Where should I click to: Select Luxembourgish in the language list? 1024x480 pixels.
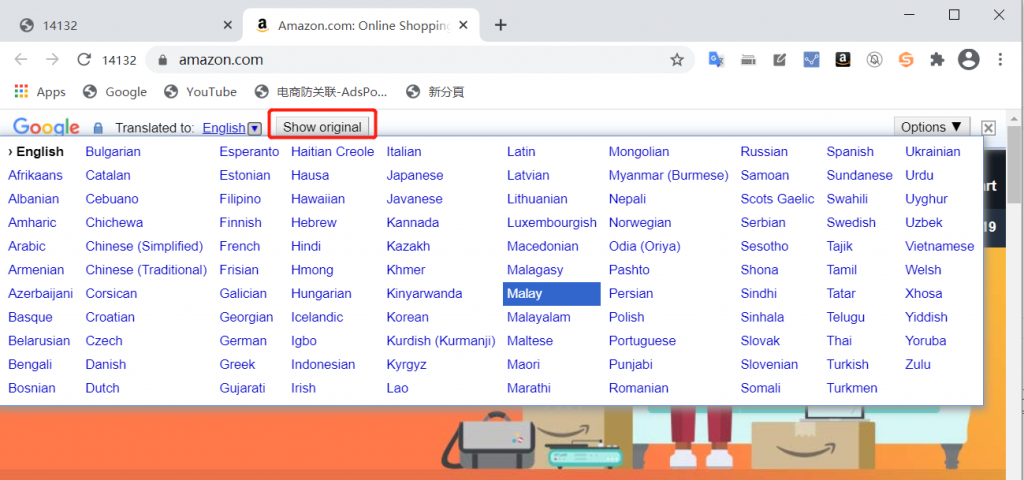(551, 223)
